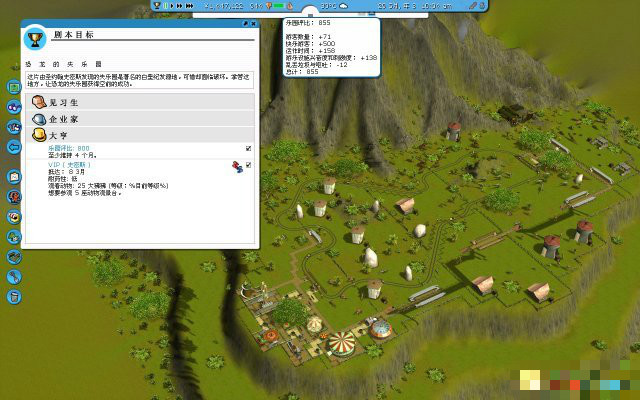Click the -12 litter and vomit tooltip line
The width and height of the screenshot is (640, 400).
click(316, 65)
